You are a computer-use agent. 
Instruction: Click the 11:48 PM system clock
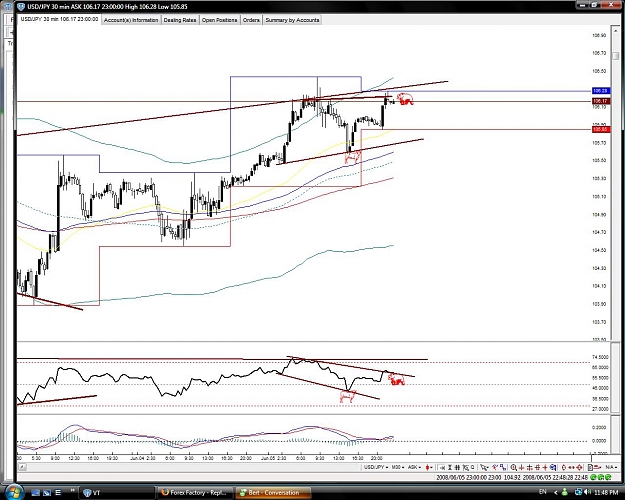(x=606, y=492)
